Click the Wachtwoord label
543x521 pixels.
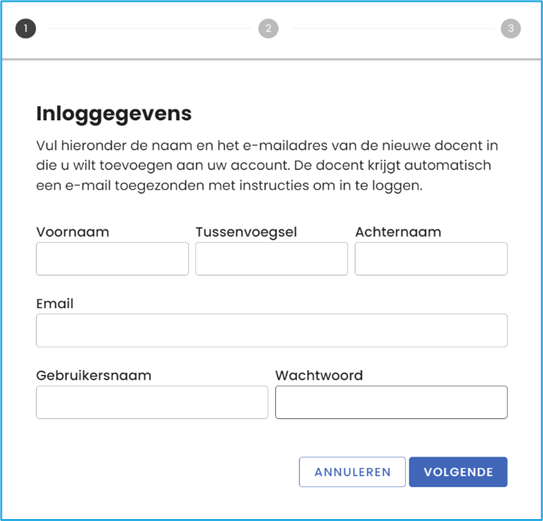click(x=319, y=375)
